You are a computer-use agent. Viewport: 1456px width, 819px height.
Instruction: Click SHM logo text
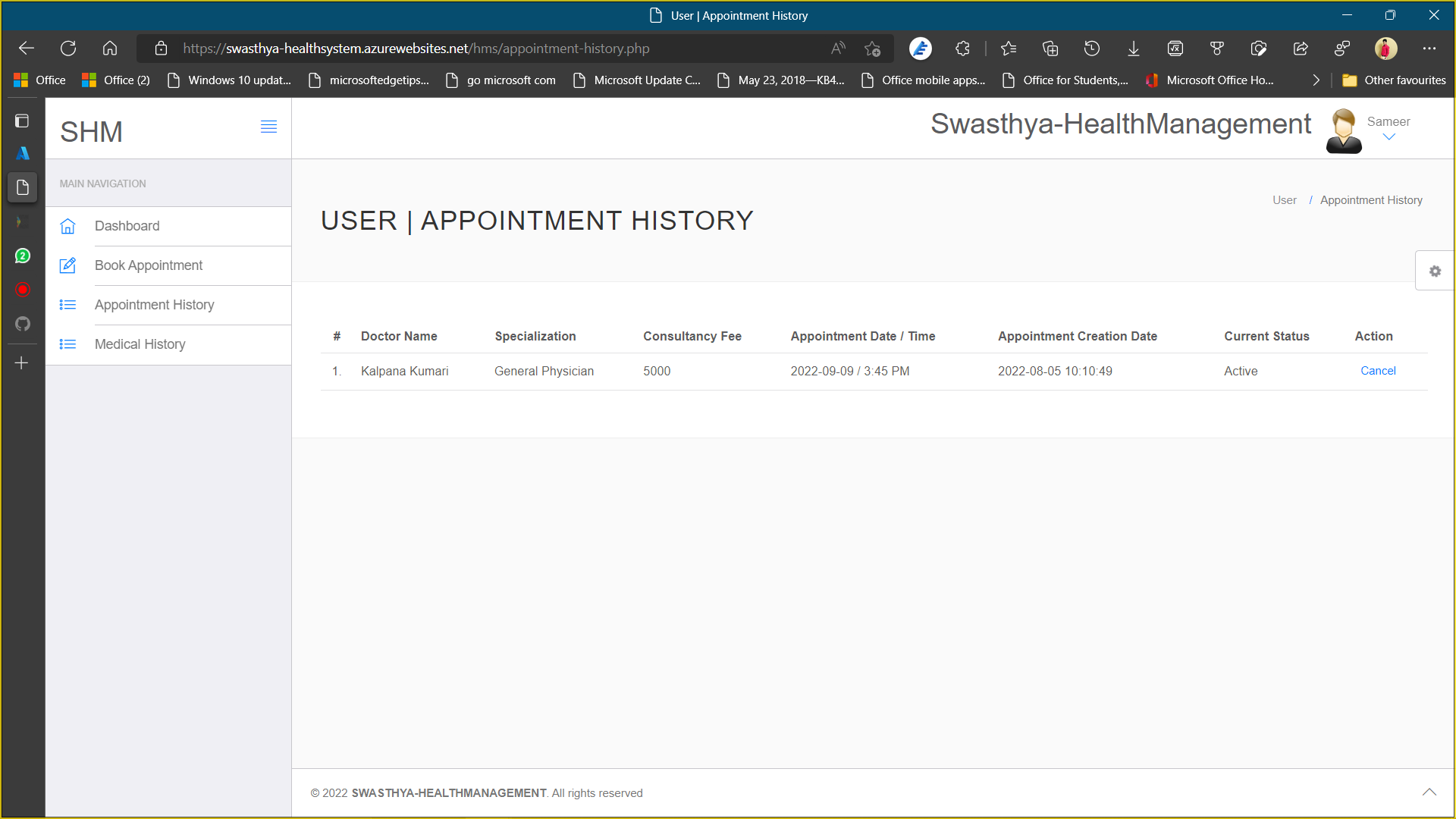coord(91,132)
